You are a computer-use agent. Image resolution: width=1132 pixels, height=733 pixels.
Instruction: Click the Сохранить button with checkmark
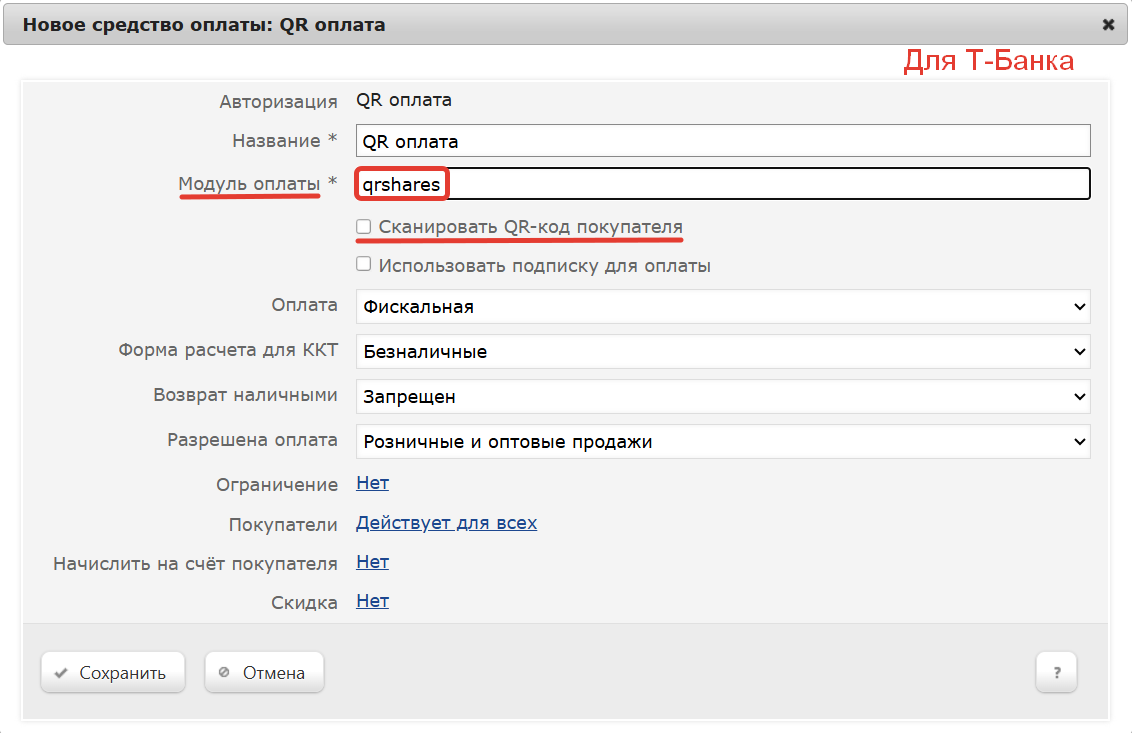(113, 673)
